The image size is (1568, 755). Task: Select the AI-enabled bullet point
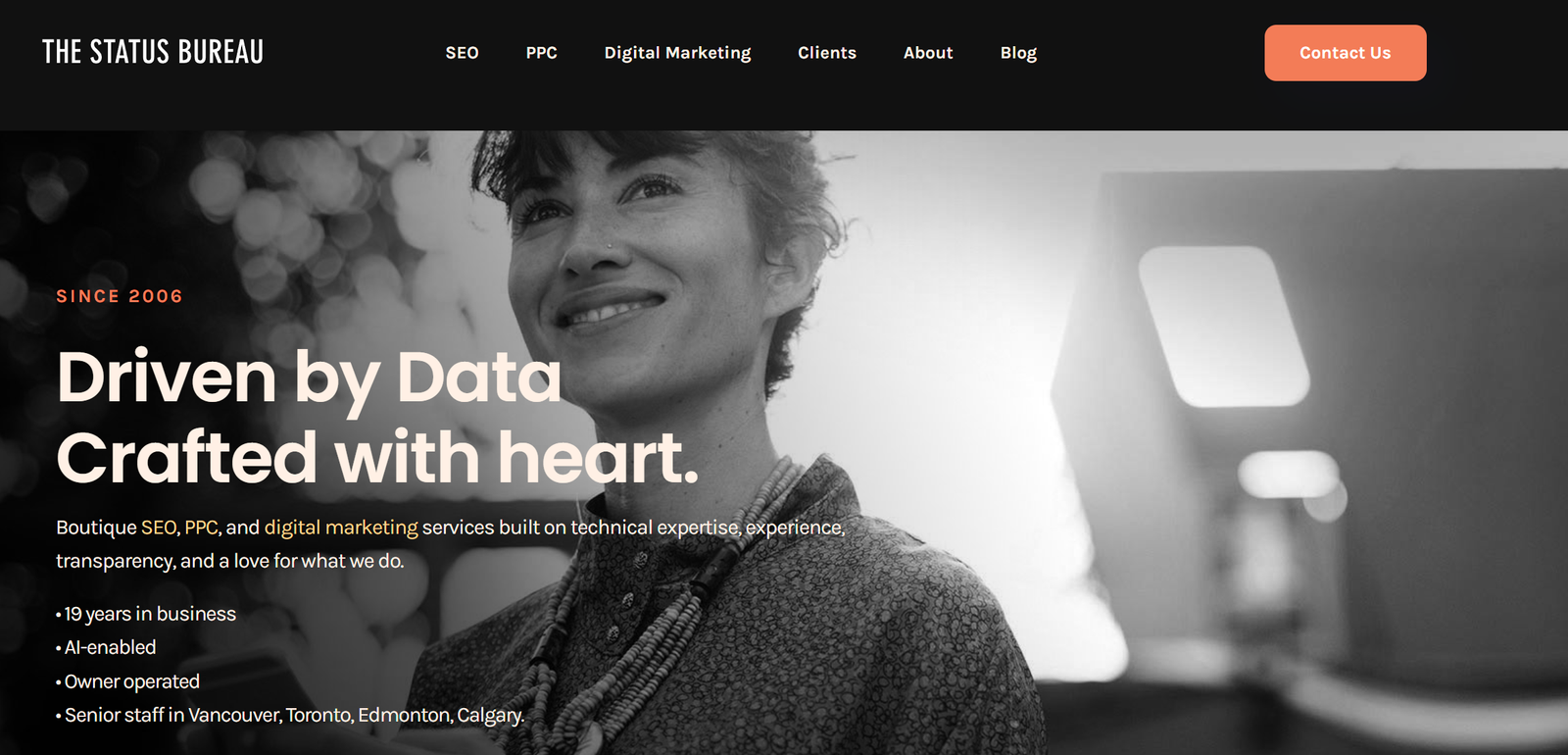[106, 647]
